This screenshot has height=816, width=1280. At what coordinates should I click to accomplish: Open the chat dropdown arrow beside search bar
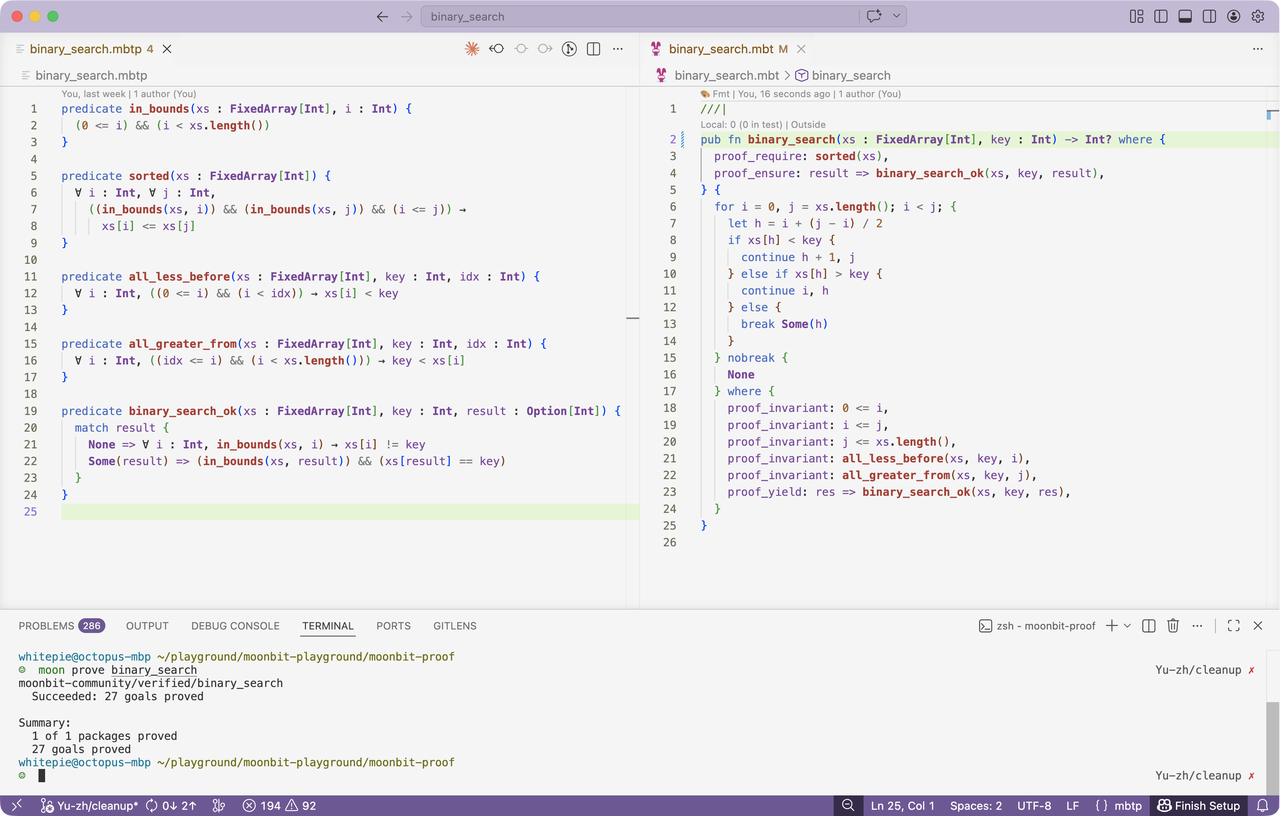click(896, 16)
